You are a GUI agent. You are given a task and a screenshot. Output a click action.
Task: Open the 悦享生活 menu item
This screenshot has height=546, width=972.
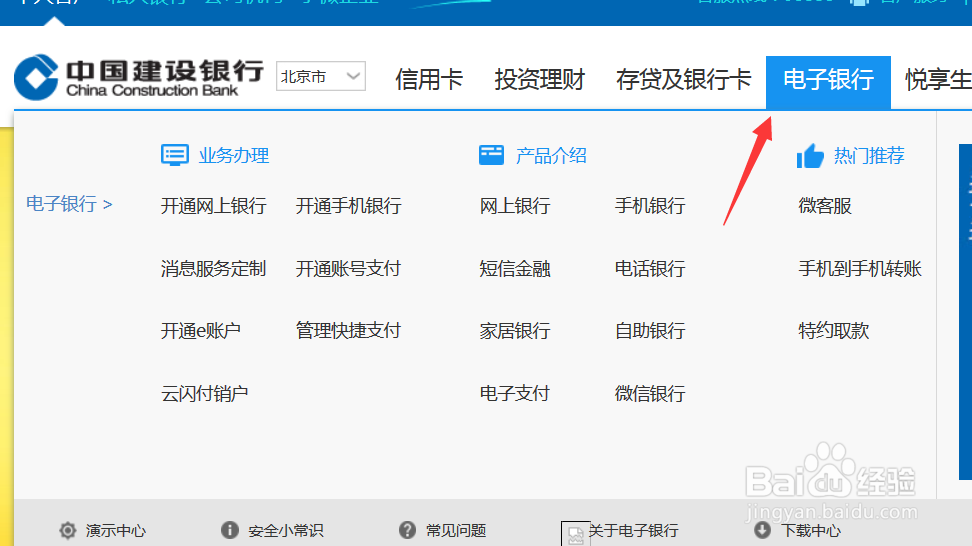point(938,80)
